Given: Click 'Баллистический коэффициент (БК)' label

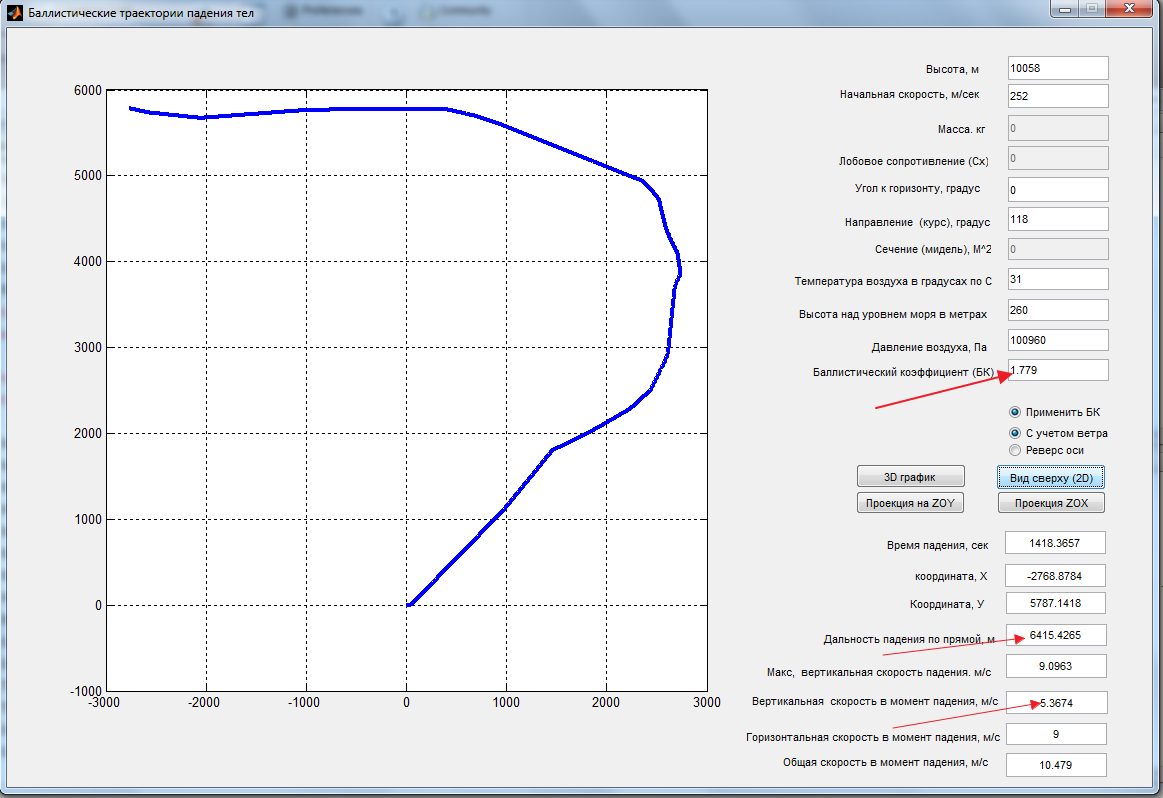Looking at the screenshot, I should (903, 372).
